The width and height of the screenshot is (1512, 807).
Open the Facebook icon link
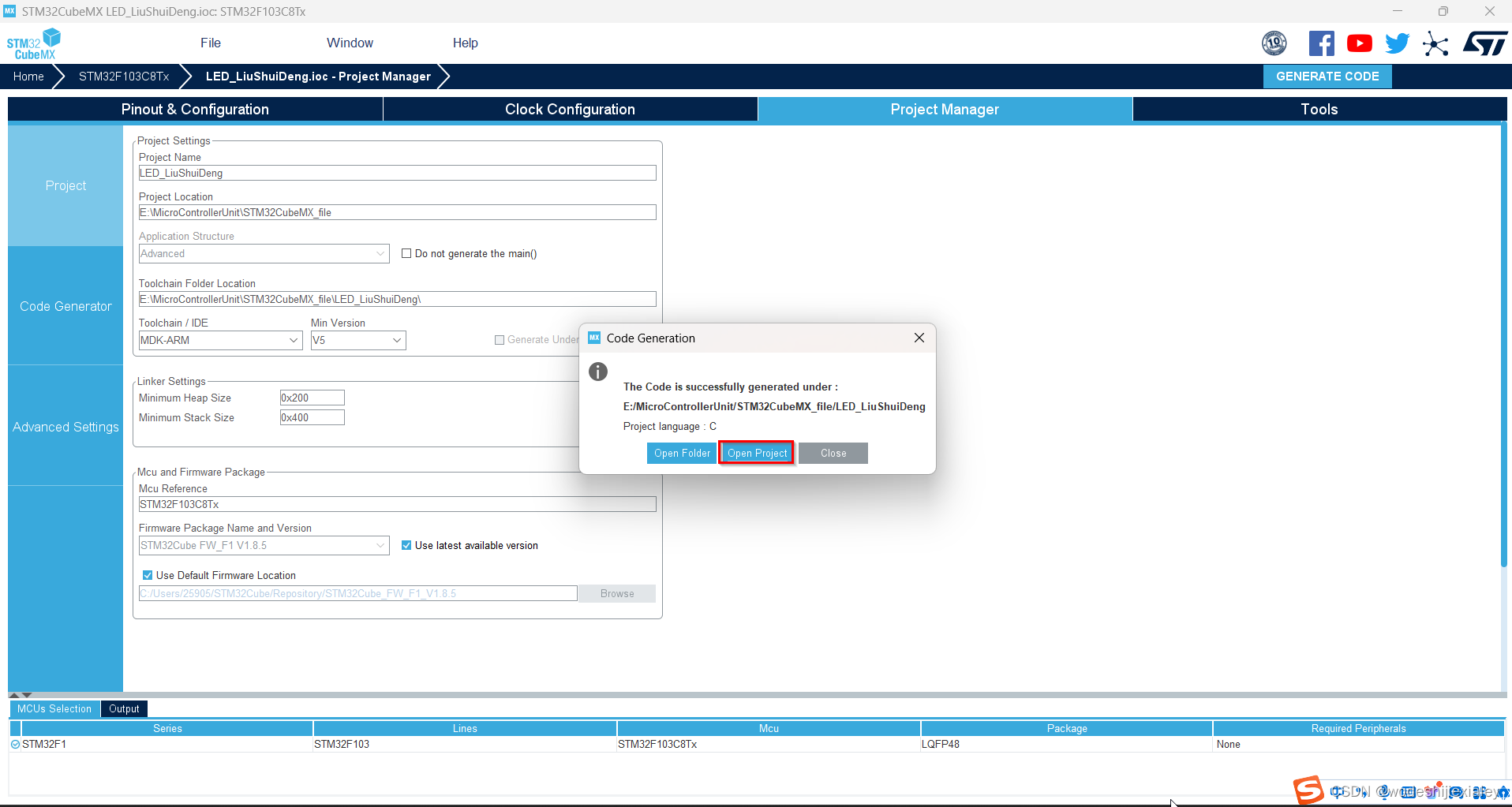pos(1321,43)
